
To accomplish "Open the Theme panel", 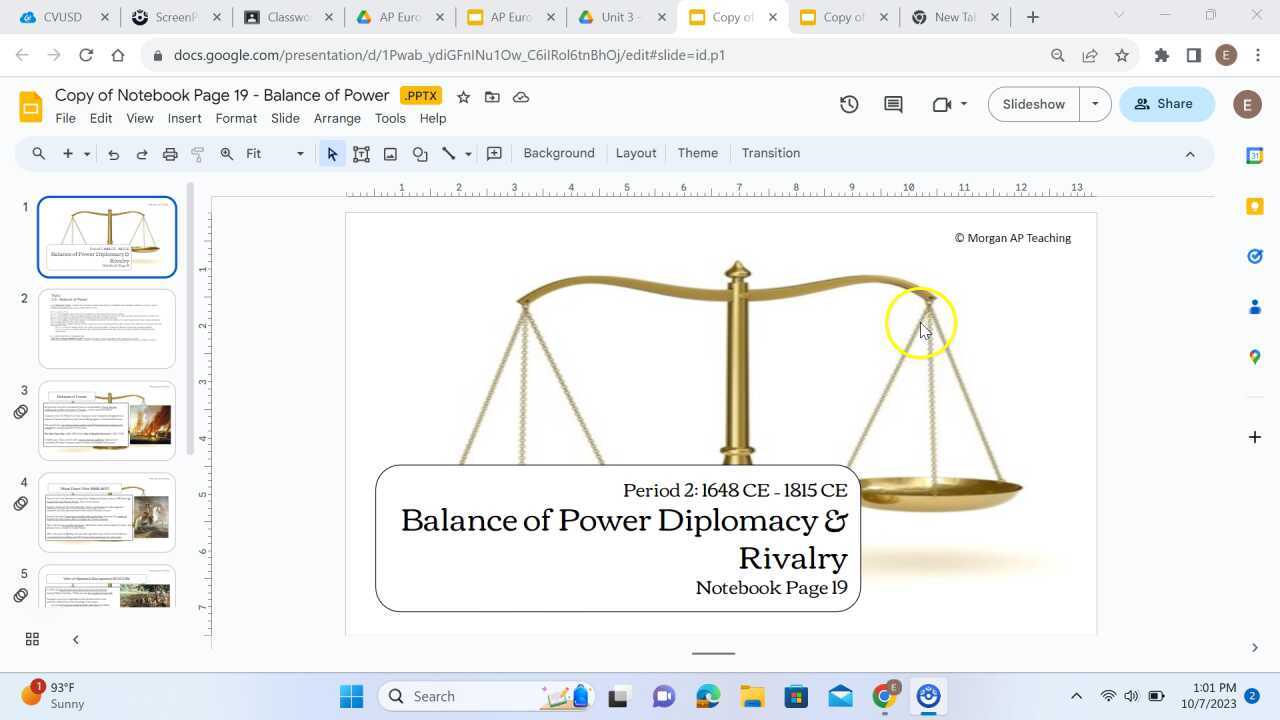I will (697, 153).
